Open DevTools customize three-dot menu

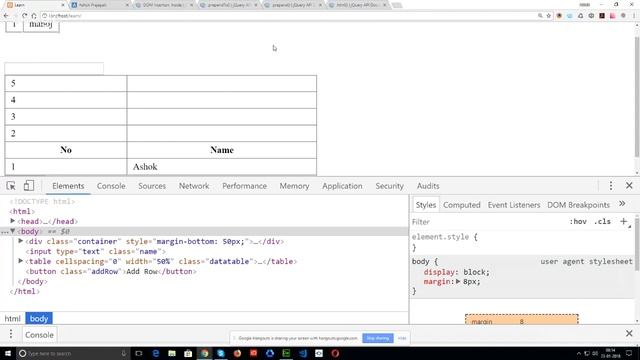tap(611, 186)
